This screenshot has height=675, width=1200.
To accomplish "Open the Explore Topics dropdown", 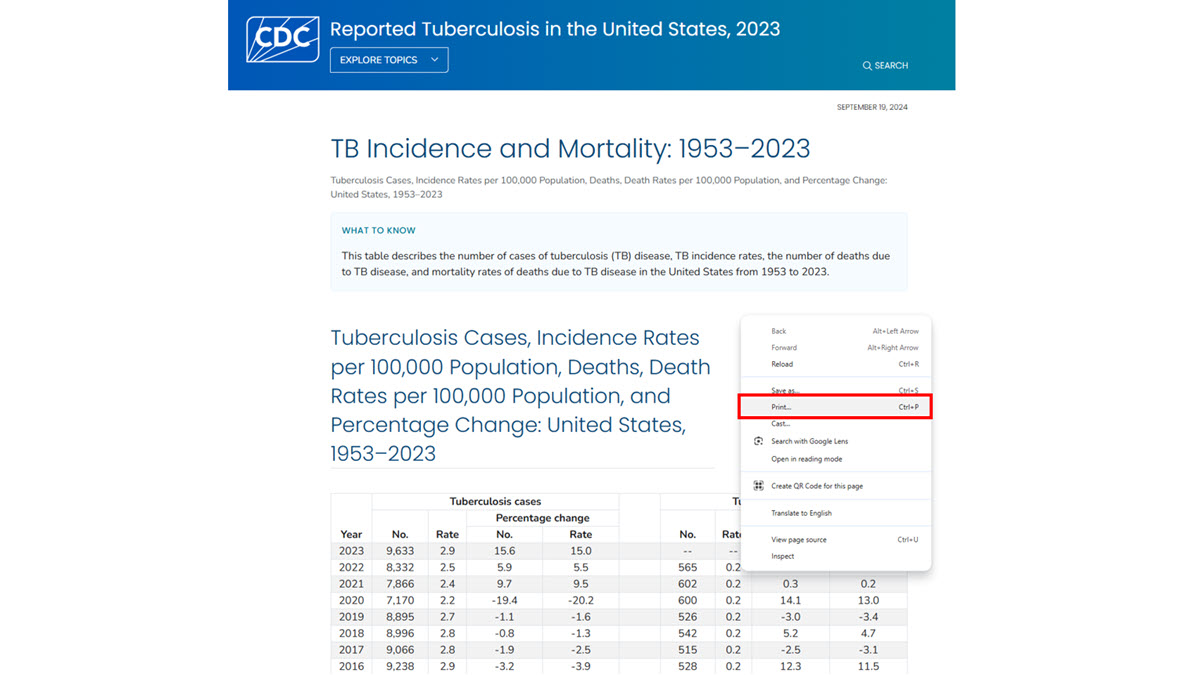I will (x=389, y=60).
